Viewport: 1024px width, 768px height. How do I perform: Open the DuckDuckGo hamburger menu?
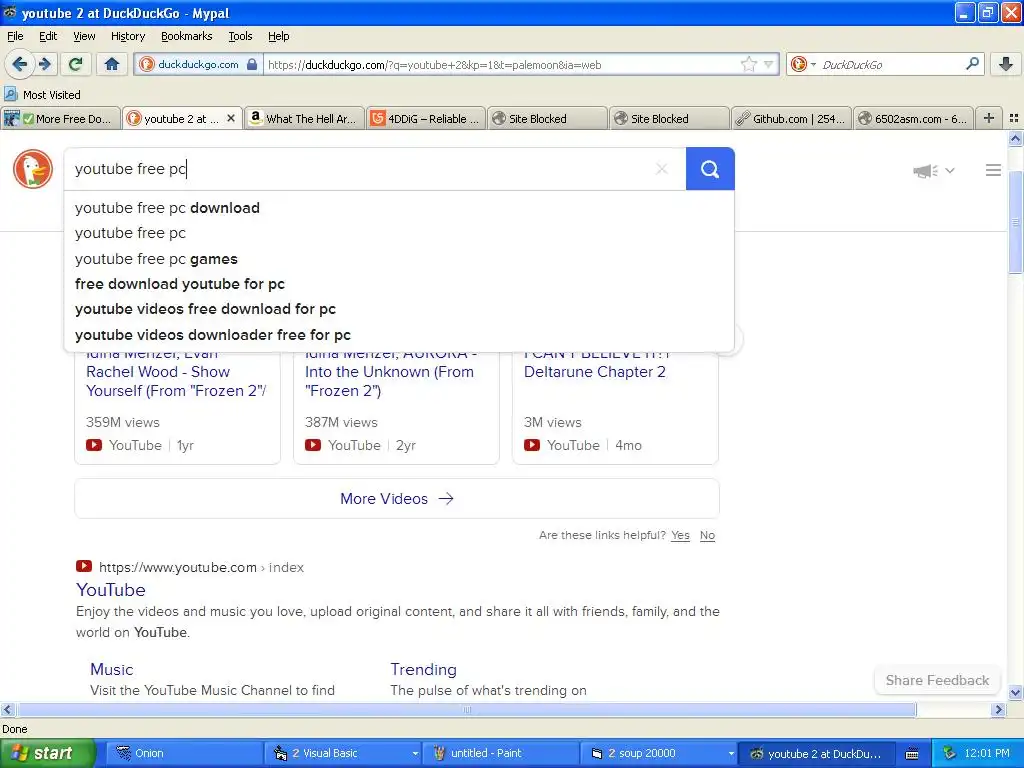click(993, 170)
